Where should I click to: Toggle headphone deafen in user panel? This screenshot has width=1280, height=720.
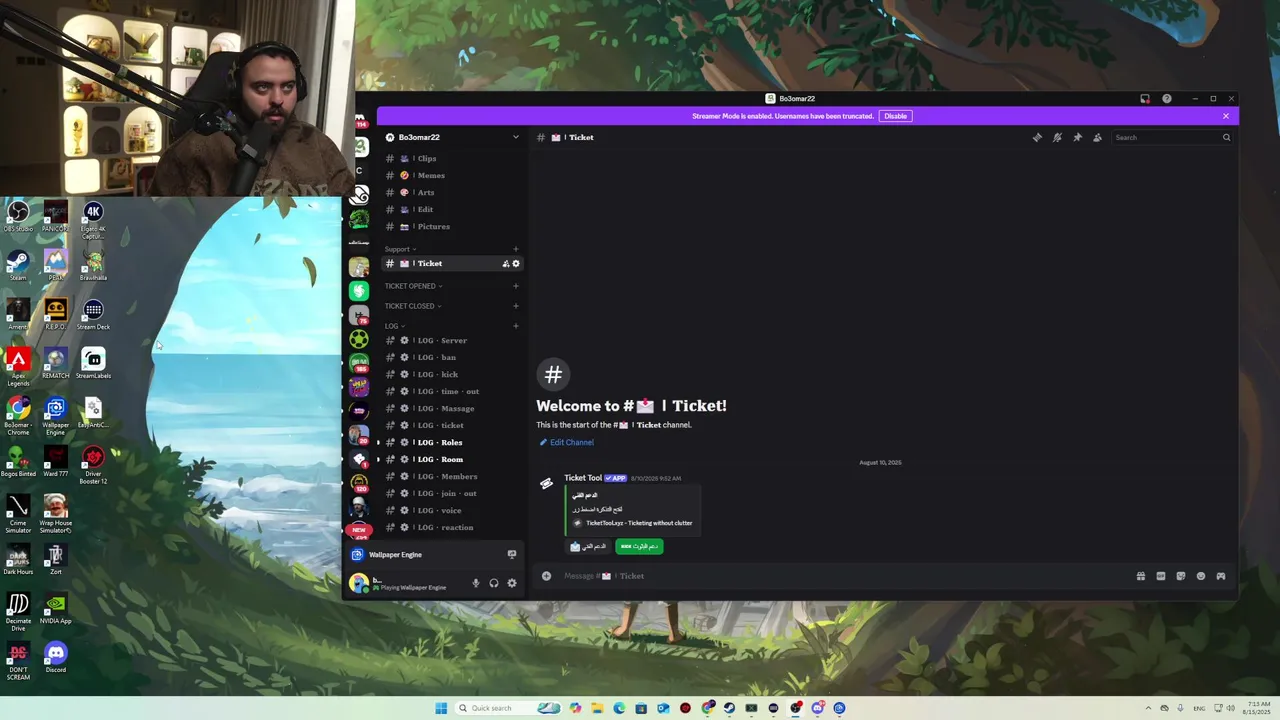494,583
